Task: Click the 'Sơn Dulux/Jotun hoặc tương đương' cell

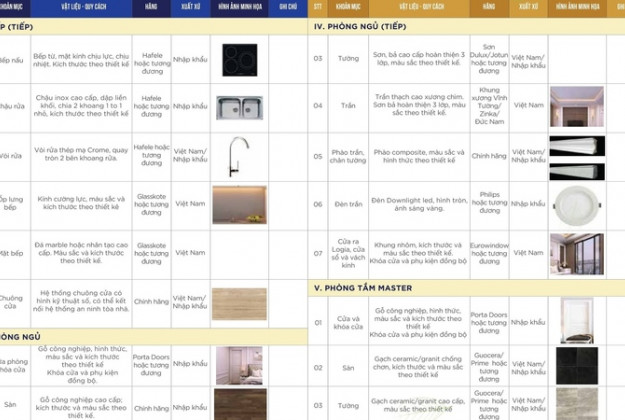Action: click(x=489, y=59)
